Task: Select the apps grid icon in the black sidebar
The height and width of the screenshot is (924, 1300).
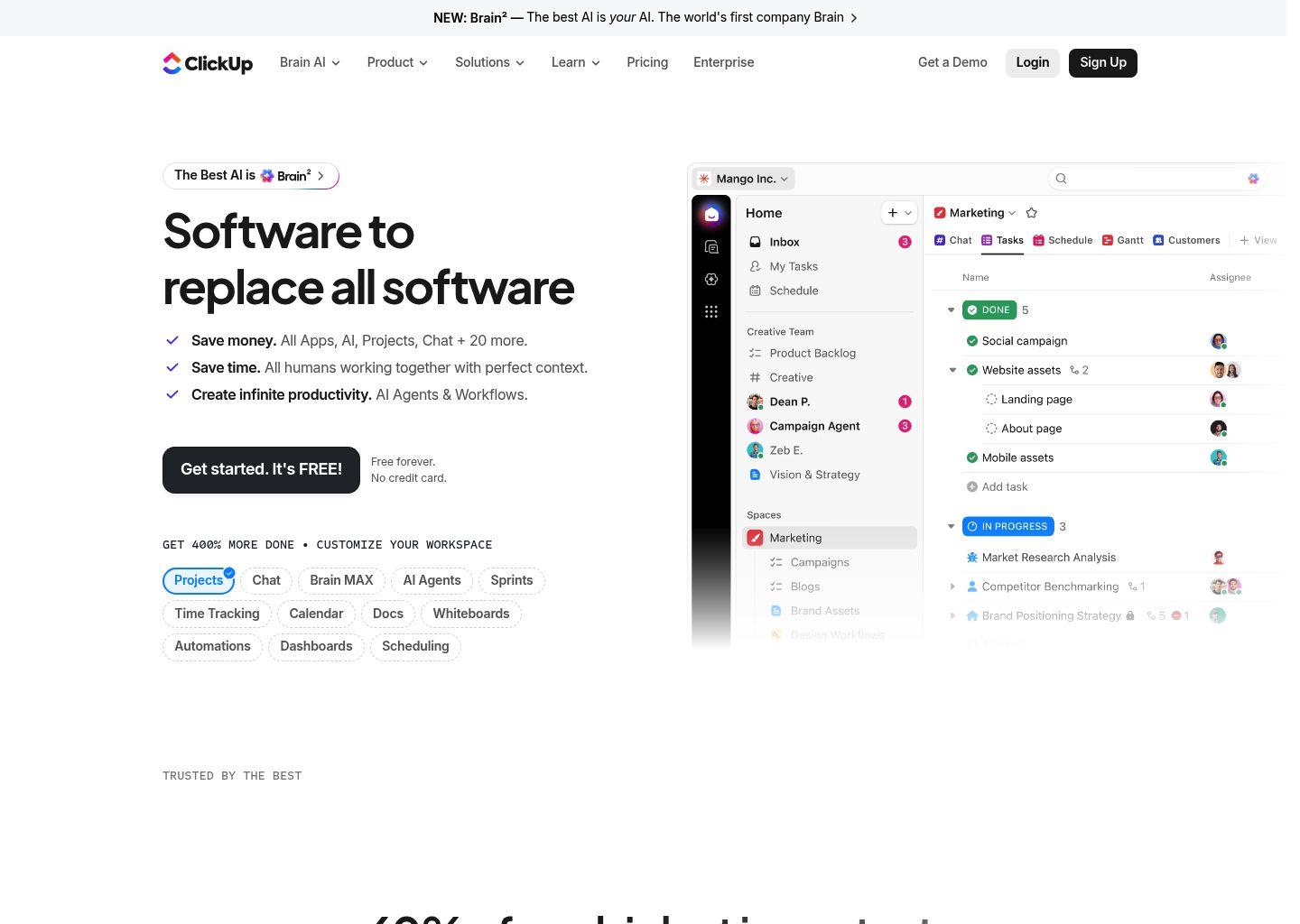Action: pyautogui.click(x=711, y=311)
